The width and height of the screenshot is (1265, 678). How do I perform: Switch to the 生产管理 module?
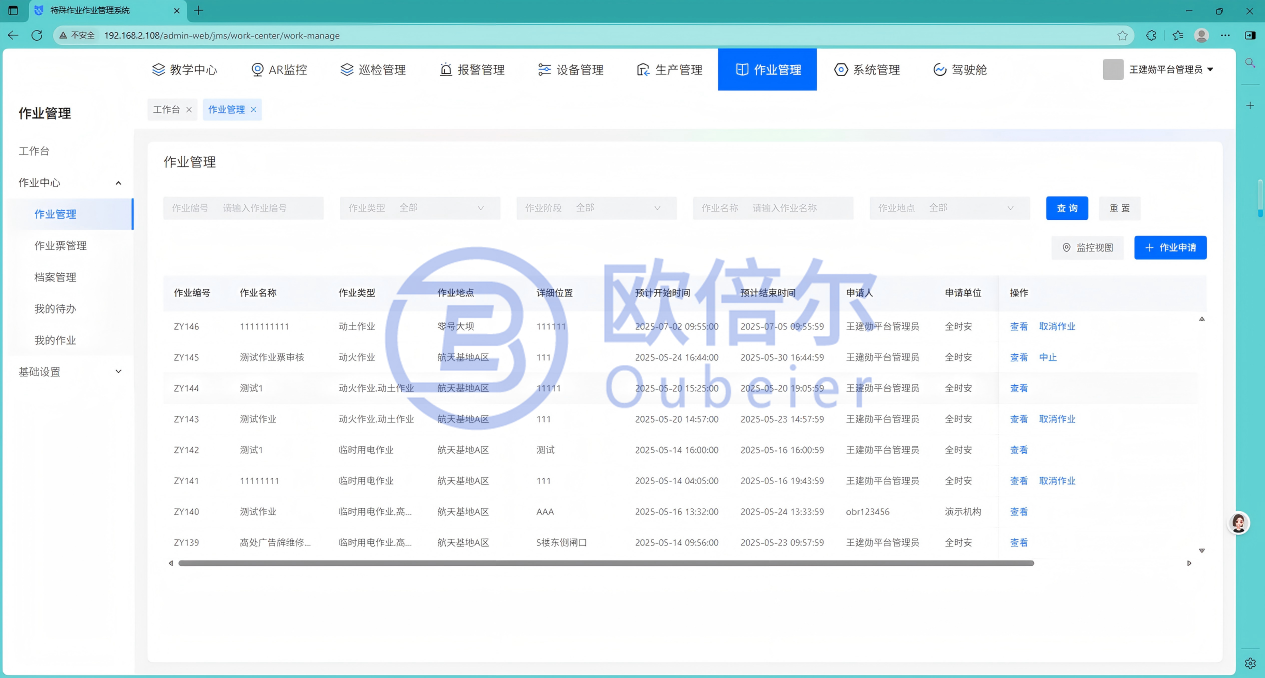point(669,70)
